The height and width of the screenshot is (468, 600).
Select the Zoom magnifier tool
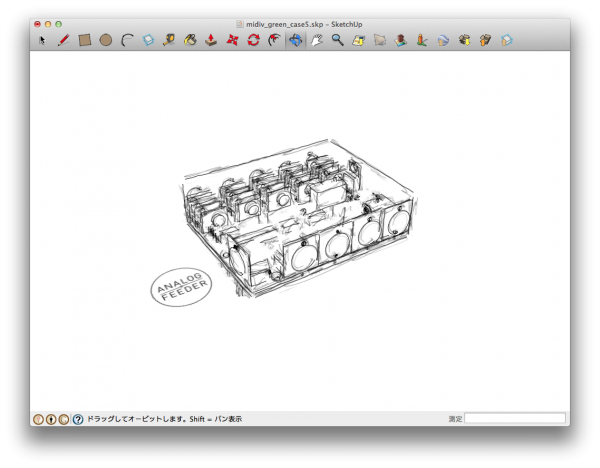coord(338,41)
